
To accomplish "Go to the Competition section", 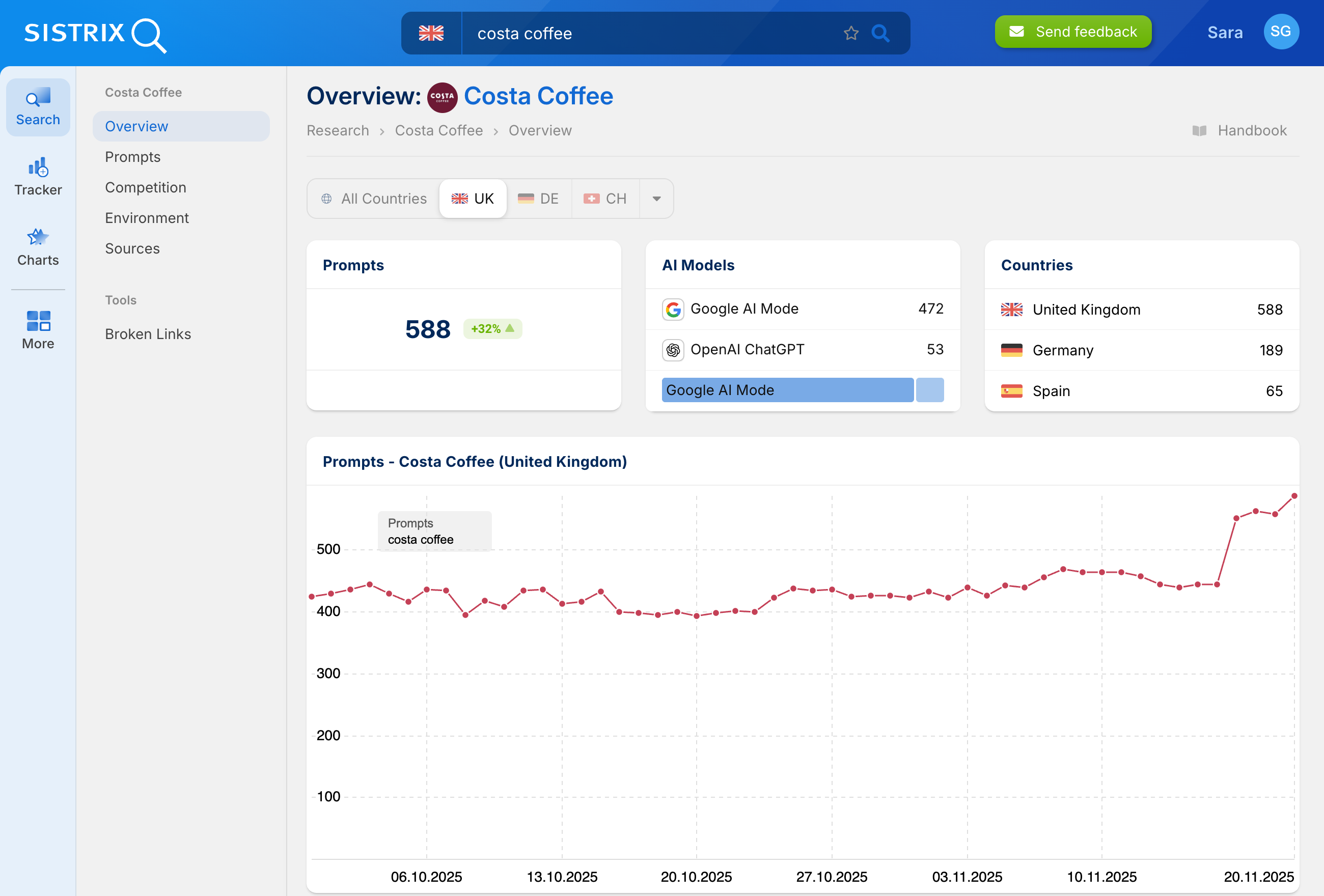I will coord(145,187).
